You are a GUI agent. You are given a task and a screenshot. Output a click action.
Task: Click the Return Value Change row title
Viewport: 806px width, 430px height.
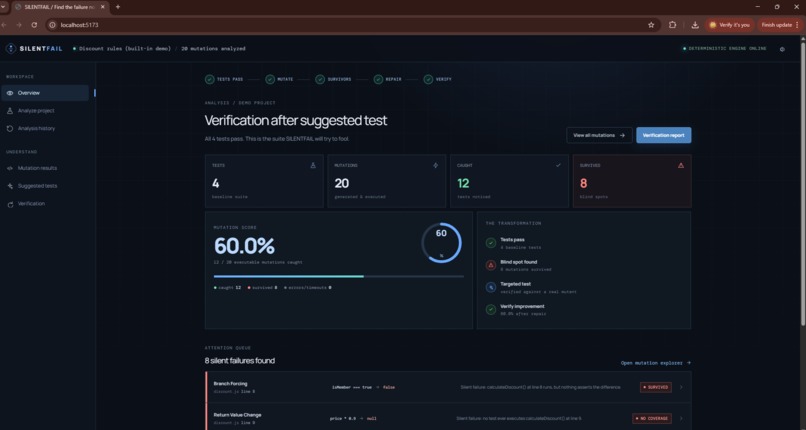pos(237,415)
